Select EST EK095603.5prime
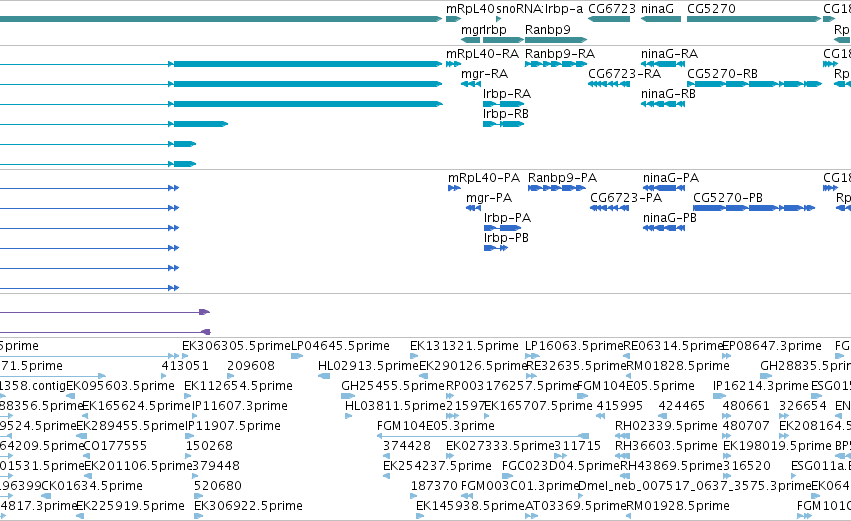Image resolution: width=851 pixels, height=521 pixels. (120, 386)
